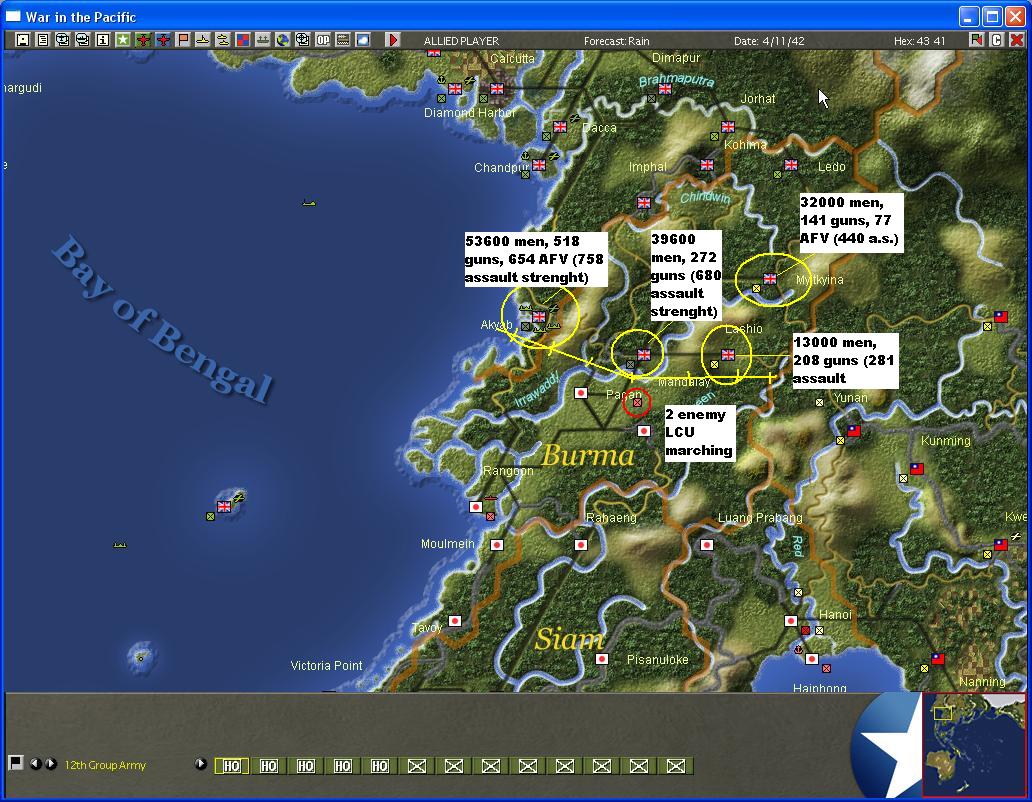Click the single yellow ship toolbar icon
The height and width of the screenshot is (802, 1032).
[x=203, y=40]
